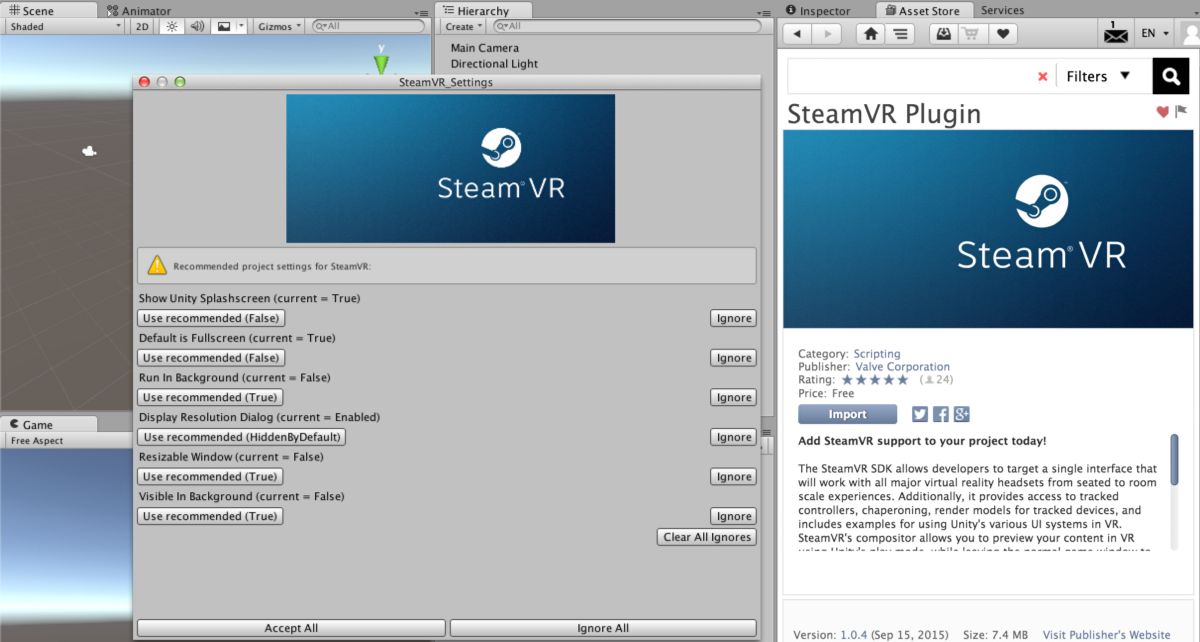
Task: Select the Asset Store tab
Action: tap(922, 10)
